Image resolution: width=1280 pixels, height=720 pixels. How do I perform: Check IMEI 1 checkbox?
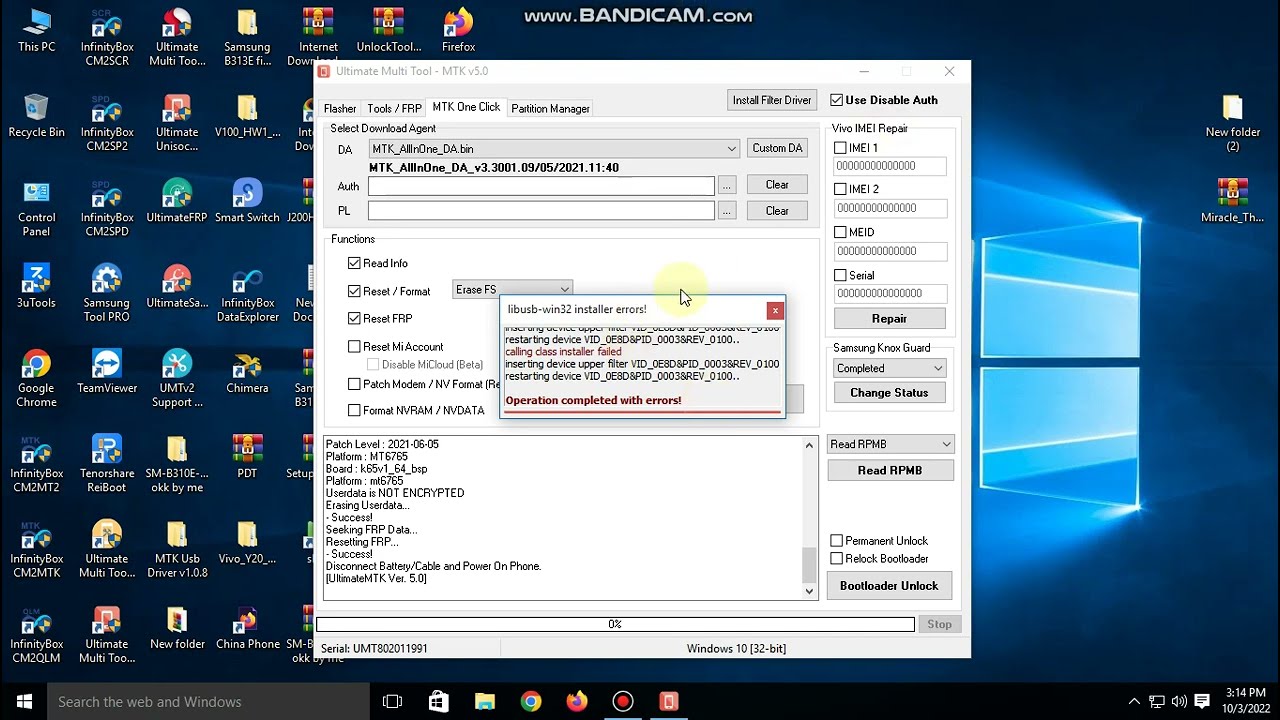(840, 148)
